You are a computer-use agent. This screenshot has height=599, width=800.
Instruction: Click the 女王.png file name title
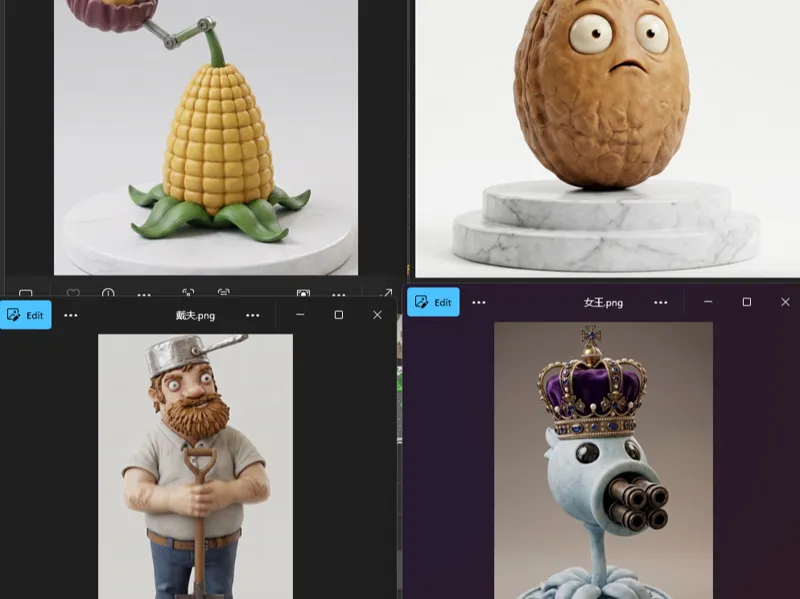click(x=603, y=303)
